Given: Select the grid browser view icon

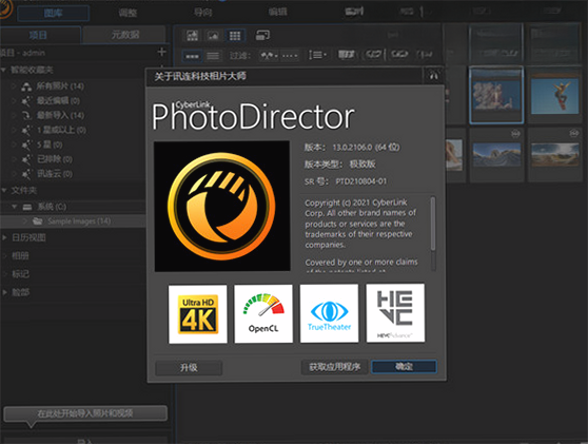Looking at the screenshot, I should pos(235,36).
